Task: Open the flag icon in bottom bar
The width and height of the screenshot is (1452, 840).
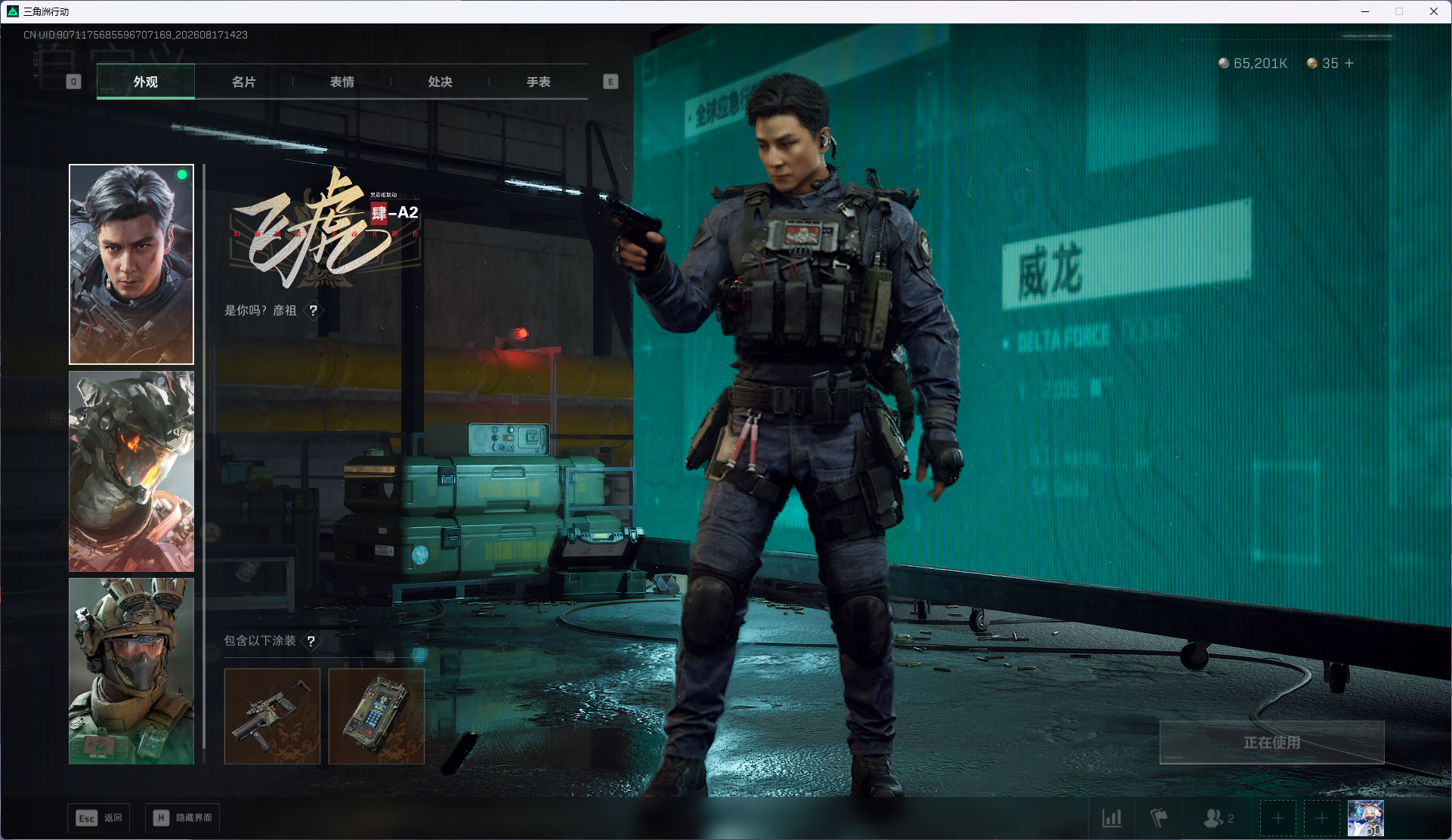Action: [1158, 818]
